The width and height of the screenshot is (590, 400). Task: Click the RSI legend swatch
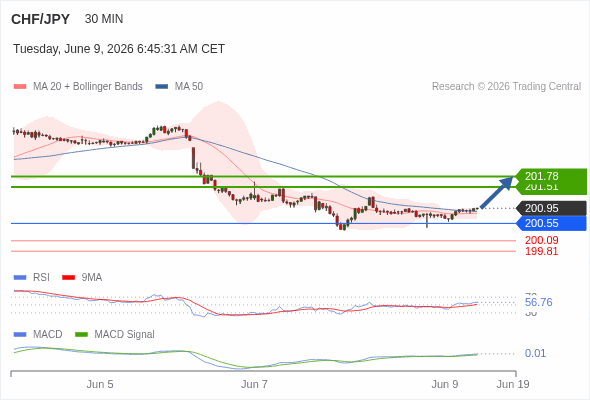click(20, 278)
